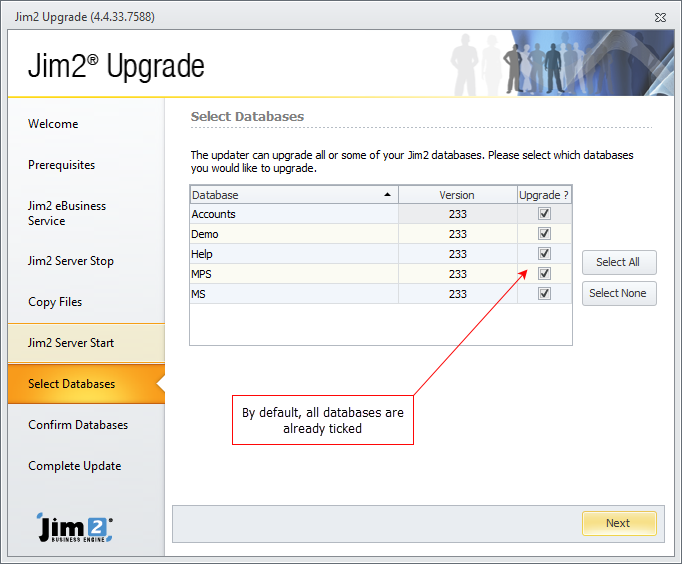This screenshot has width=682, height=564.
Task: Go to the Prerequisites step
Action: click(x=61, y=165)
